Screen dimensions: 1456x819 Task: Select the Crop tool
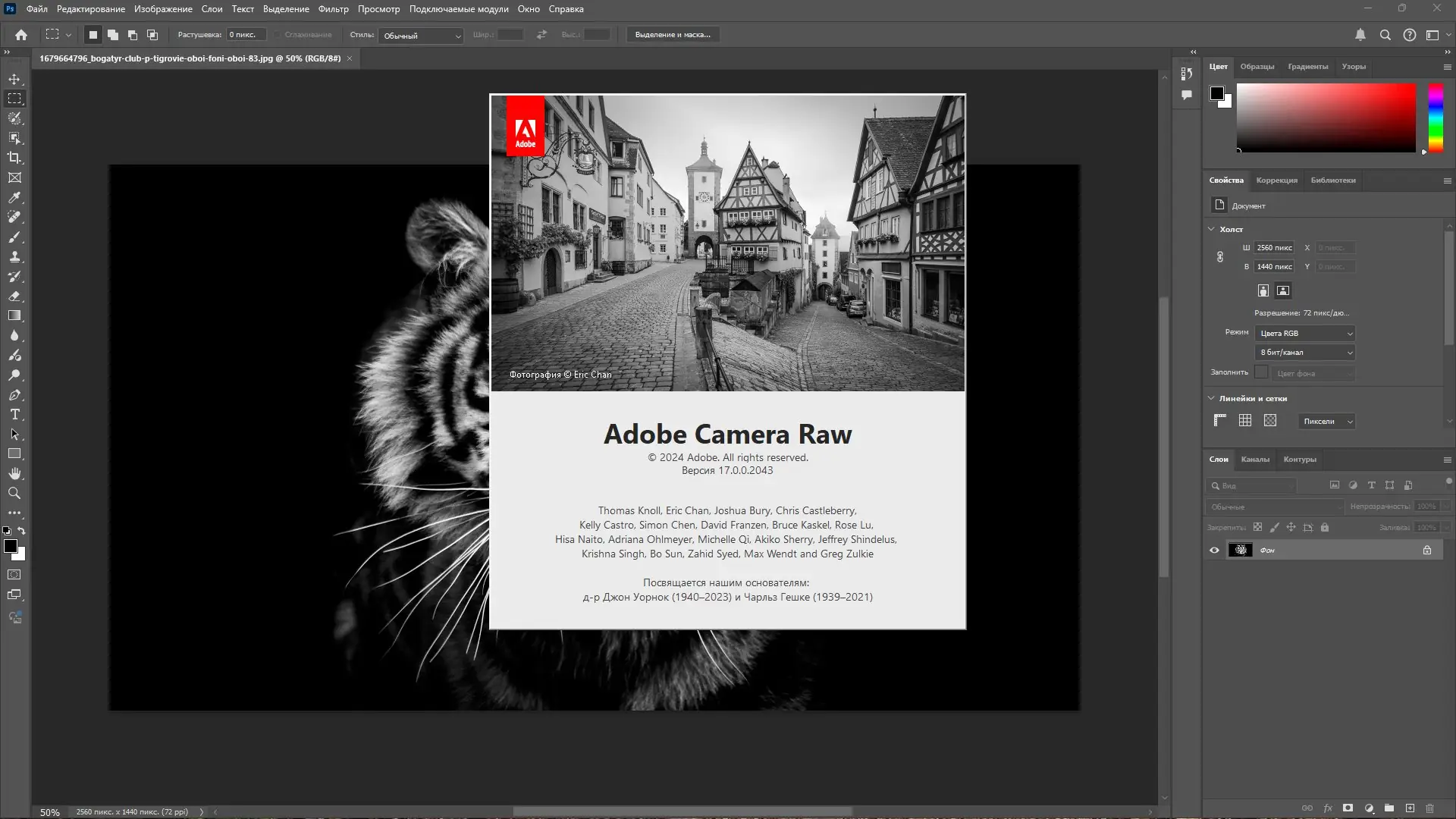pos(14,158)
